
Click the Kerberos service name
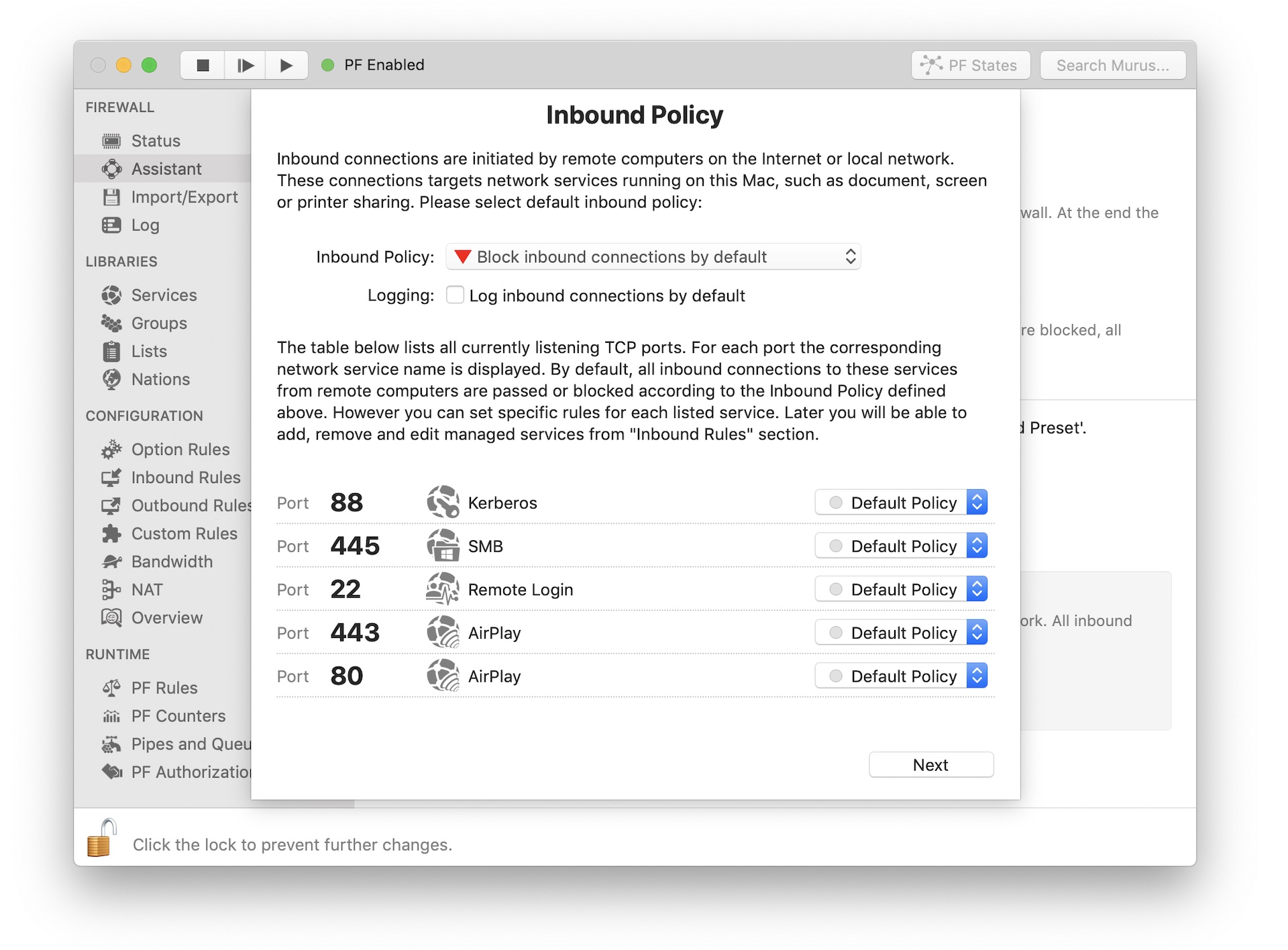(502, 503)
